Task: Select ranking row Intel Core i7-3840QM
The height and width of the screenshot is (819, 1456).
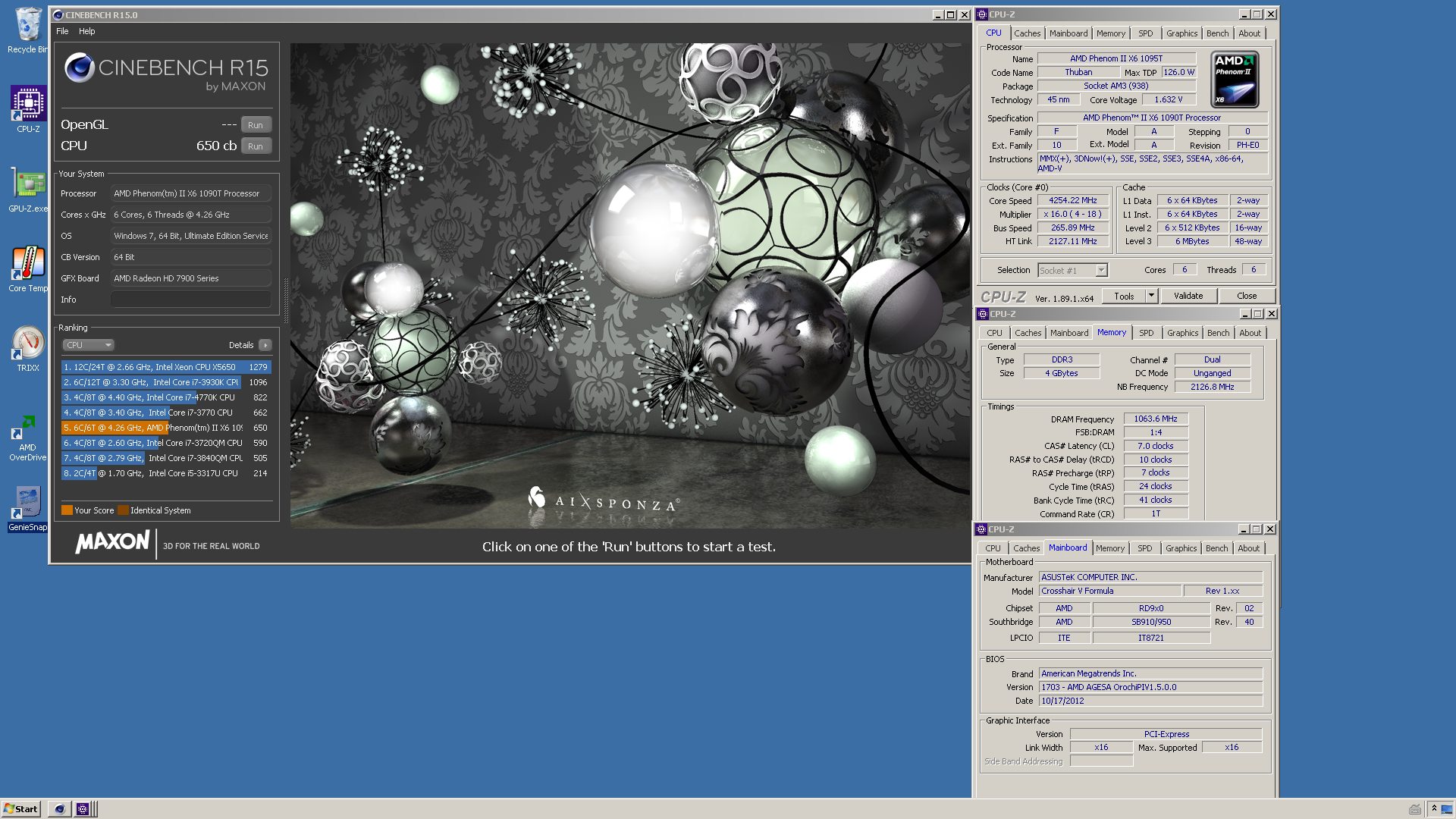Action: click(x=165, y=458)
